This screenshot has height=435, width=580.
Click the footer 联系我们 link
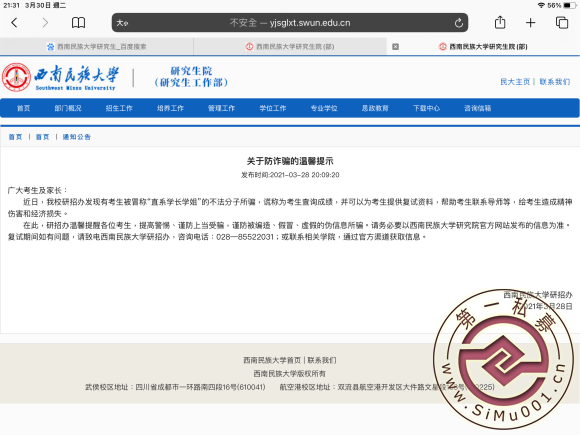coord(321,360)
